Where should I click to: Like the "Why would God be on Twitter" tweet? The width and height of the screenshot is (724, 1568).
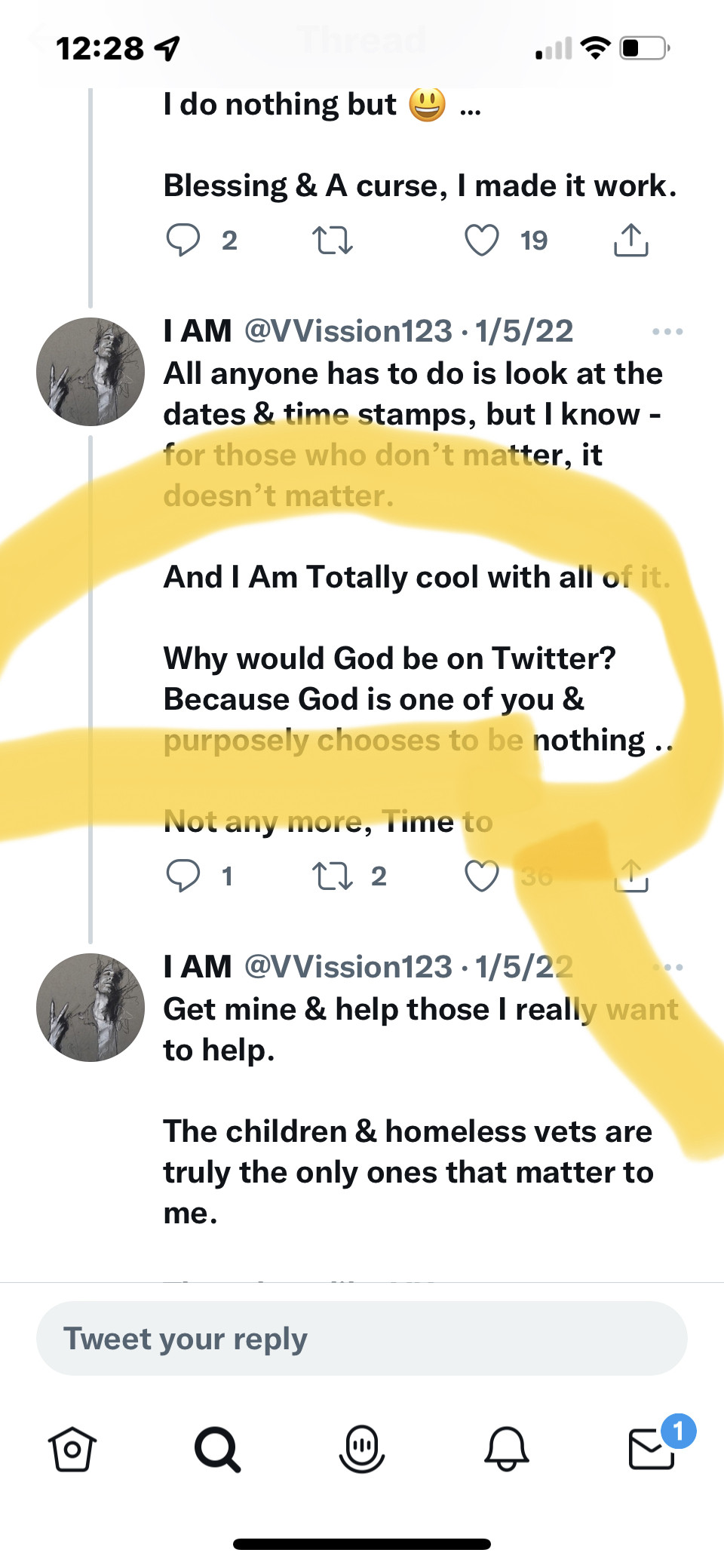point(481,876)
